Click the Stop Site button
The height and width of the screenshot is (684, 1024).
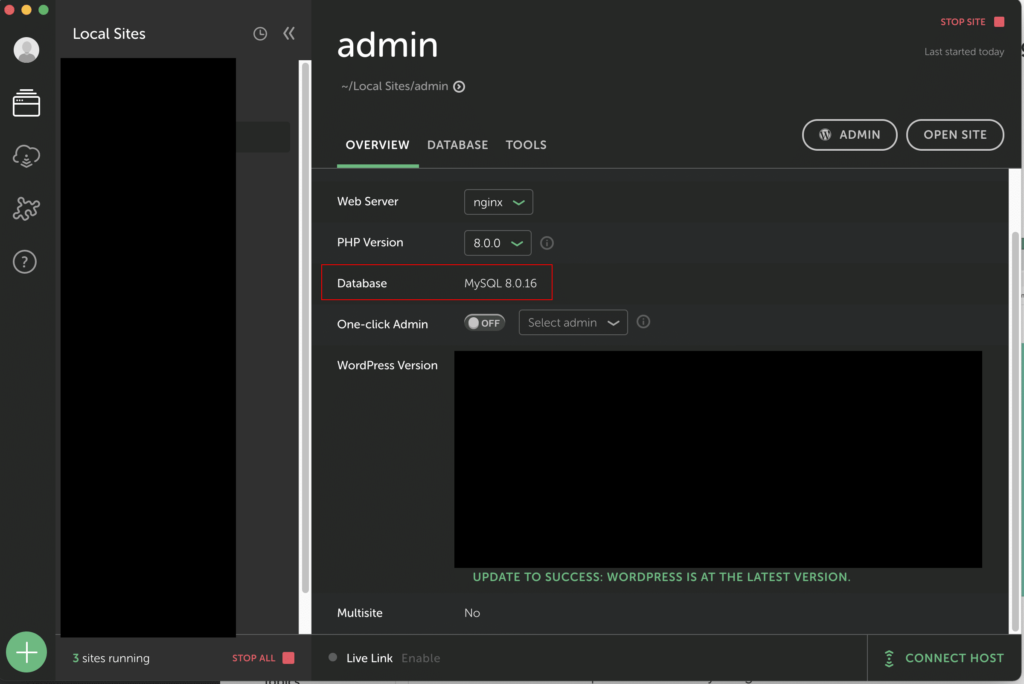click(x=971, y=22)
